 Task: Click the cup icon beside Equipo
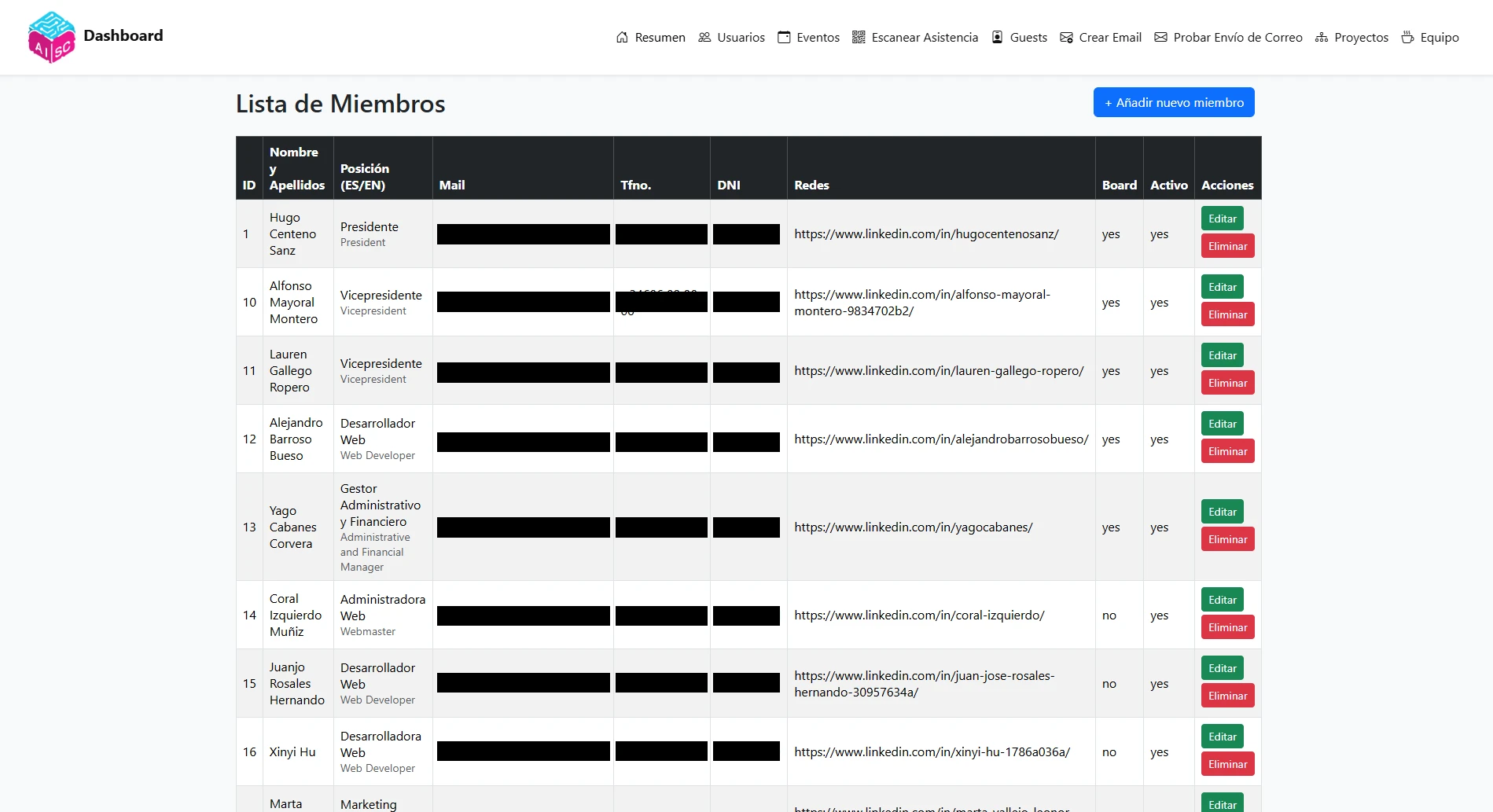1407,37
